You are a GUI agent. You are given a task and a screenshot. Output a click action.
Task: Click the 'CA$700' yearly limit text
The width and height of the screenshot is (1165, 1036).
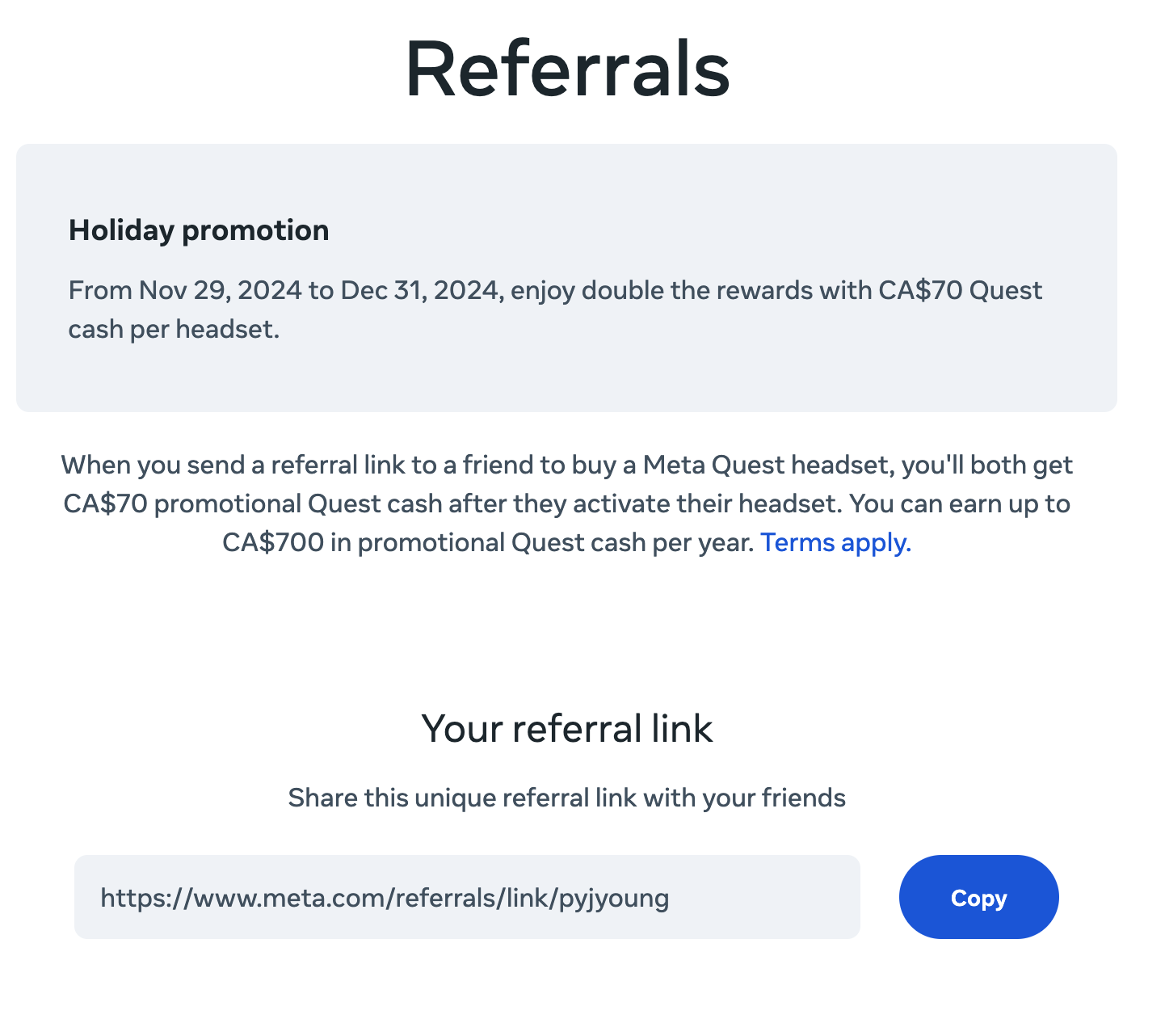[273, 542]
